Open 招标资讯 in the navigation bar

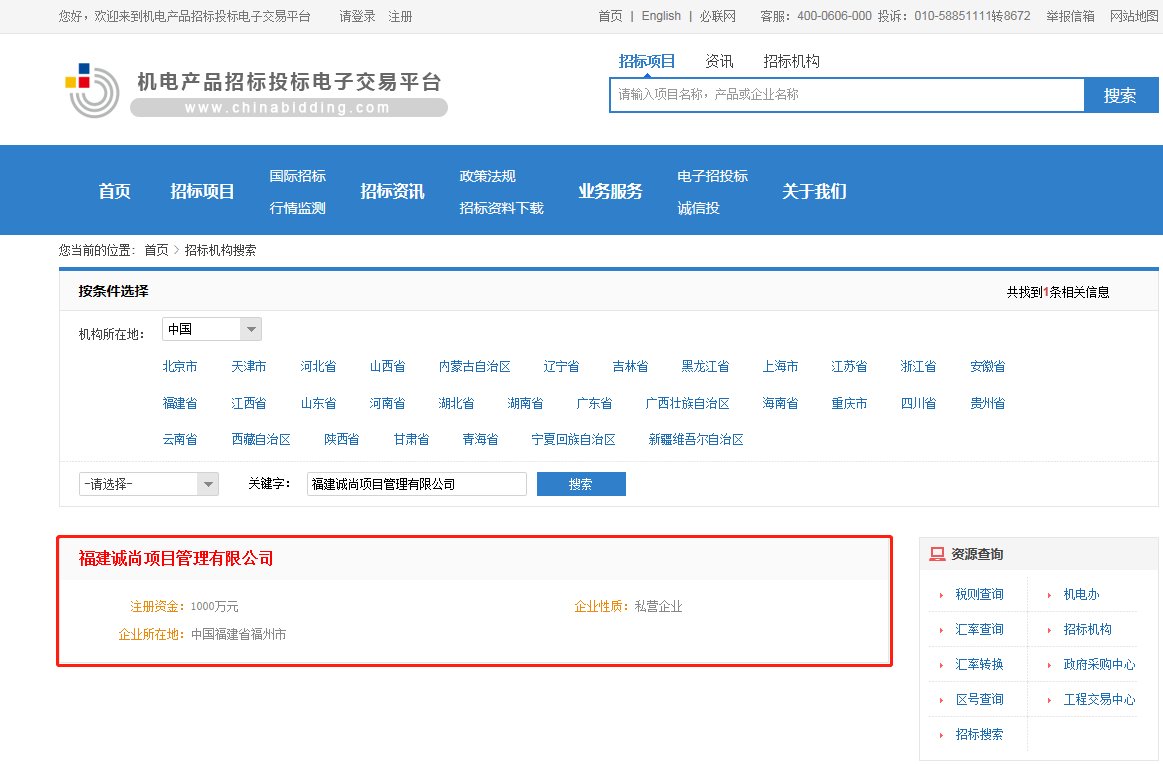pos(392,191)
